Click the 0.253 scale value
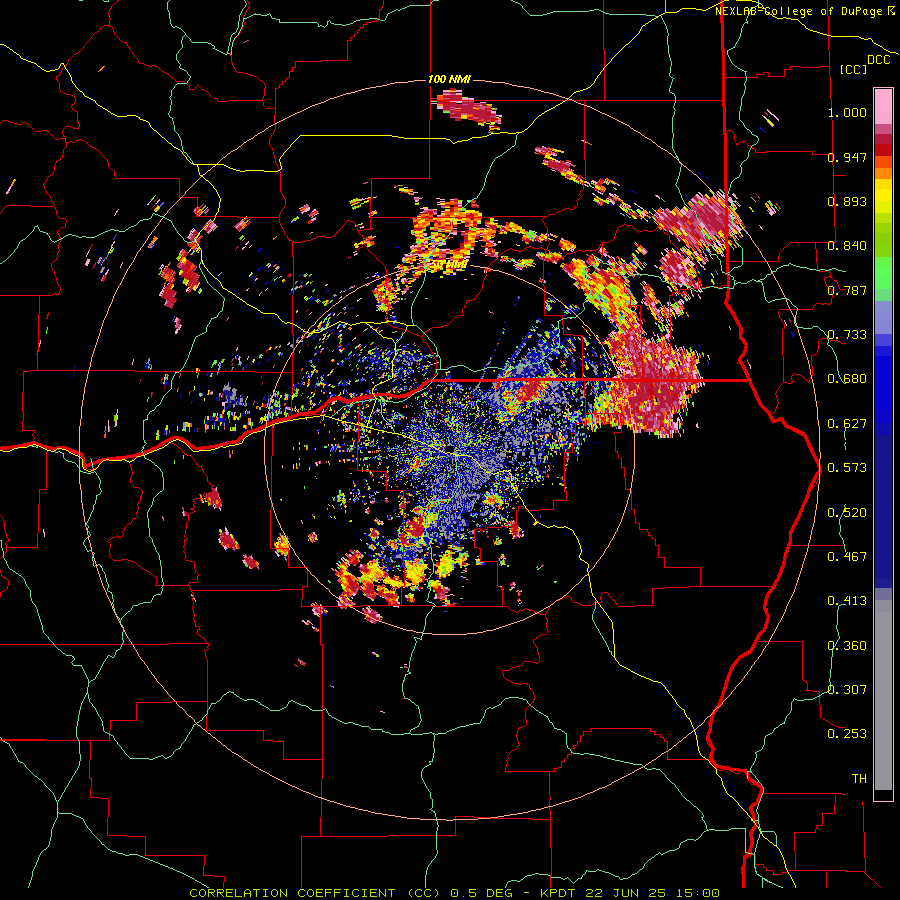 tap(847, 734)
